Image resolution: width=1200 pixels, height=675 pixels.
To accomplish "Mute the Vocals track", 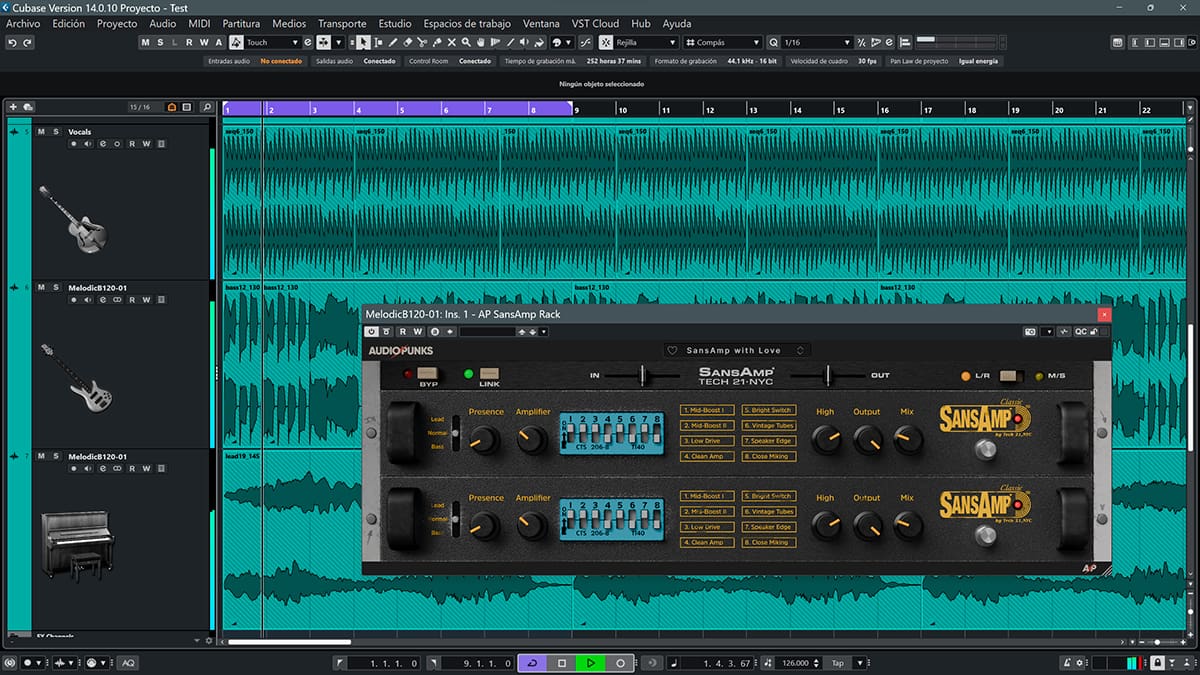I will coord(41,132).
